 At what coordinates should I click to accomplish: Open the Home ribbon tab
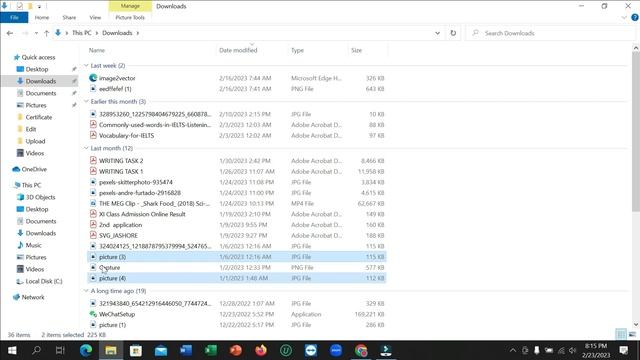42,18
